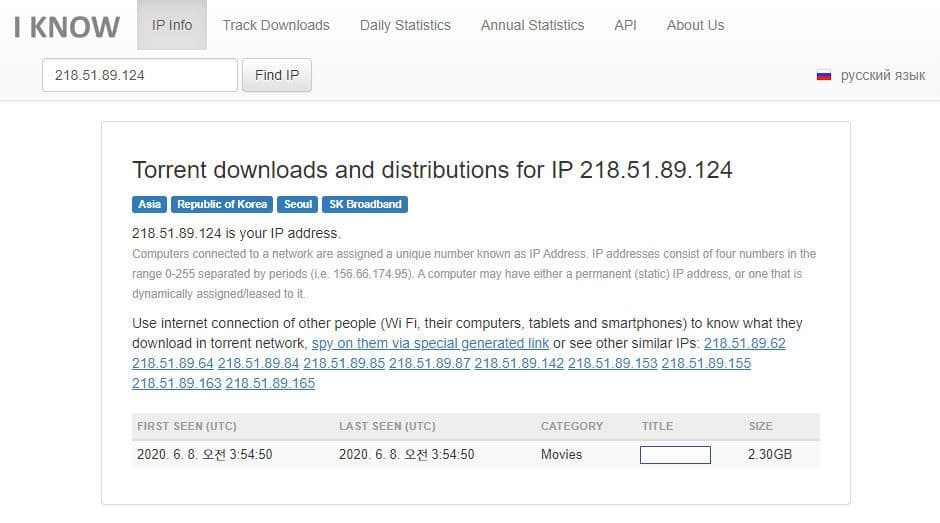Viewport: 940px width, 523px height.
Task: Click the page heading for IP 218.51.89.124
Action: pyautogui.click(x=432, y=170)
